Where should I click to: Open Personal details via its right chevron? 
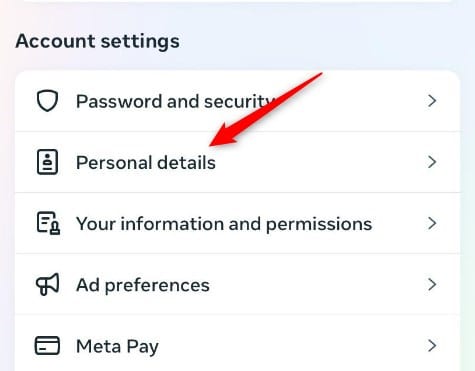coord(432,162)
